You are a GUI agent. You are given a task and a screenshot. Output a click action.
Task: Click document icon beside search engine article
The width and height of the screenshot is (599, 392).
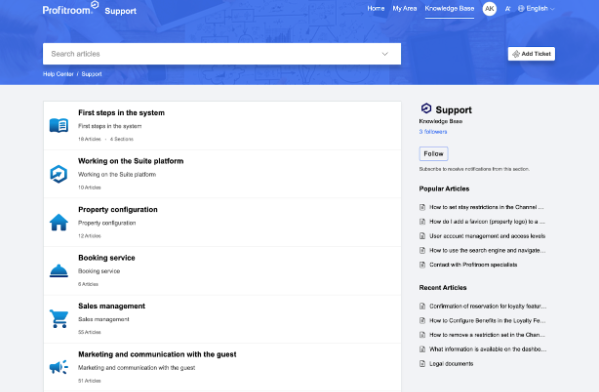click(x=422, y=251)
